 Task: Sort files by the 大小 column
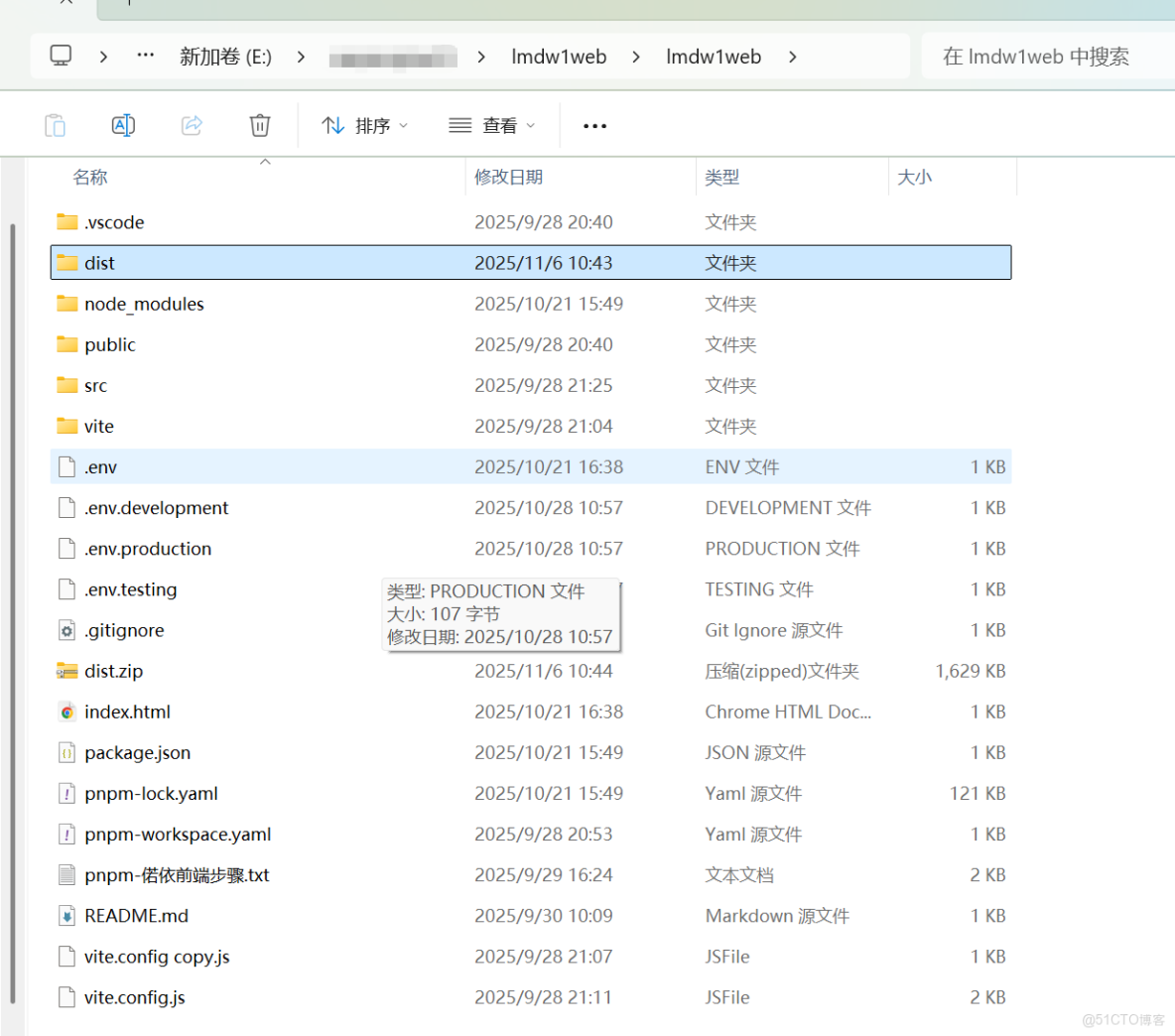pos(914,177)
